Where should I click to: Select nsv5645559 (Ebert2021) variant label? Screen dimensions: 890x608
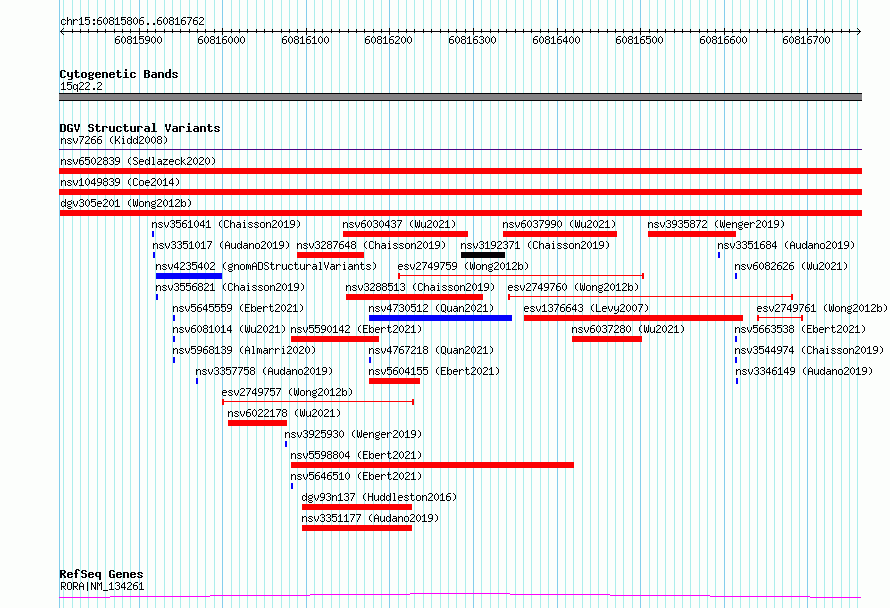coord(238,308)
